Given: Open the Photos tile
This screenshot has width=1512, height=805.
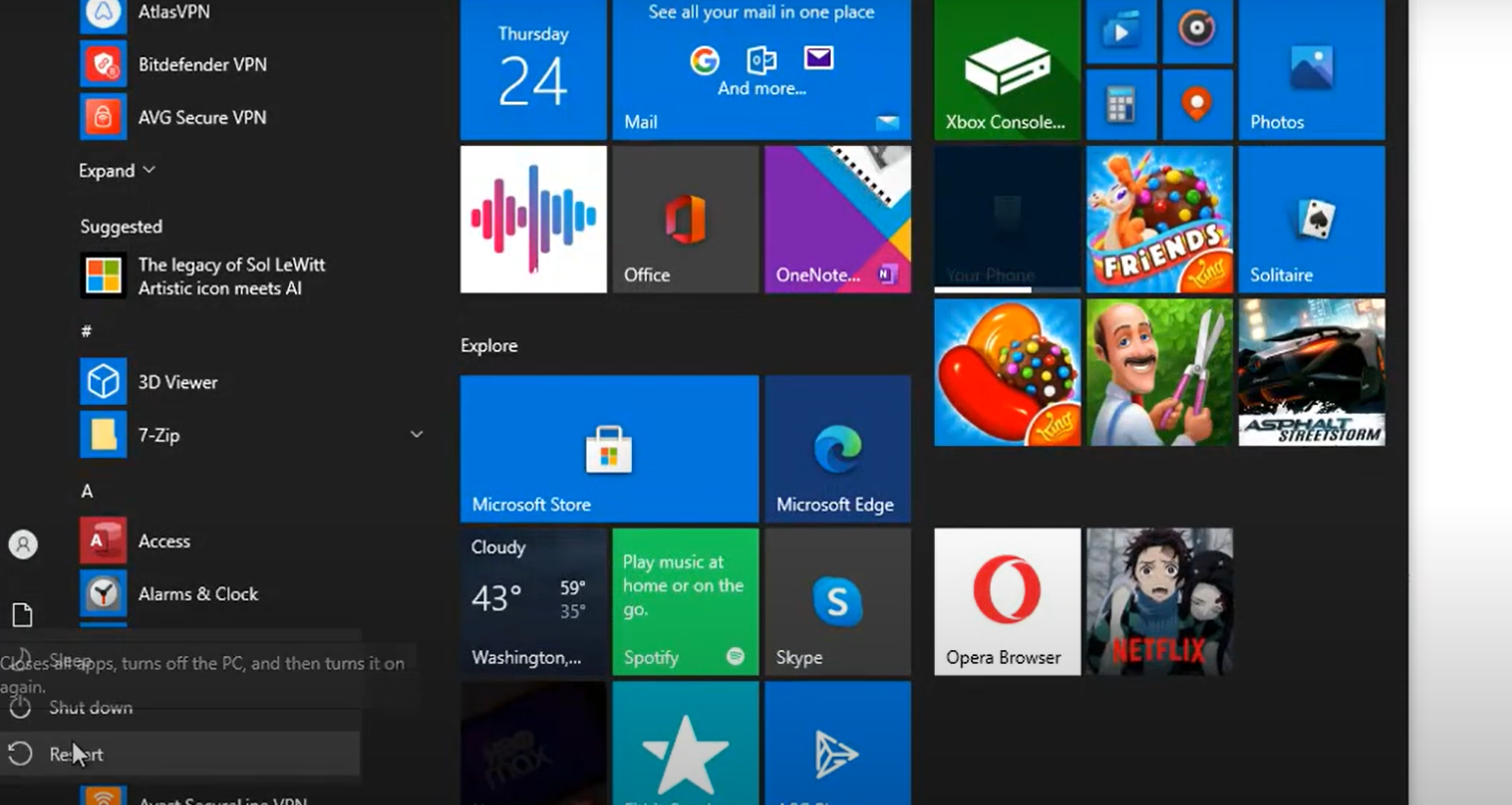Looking at the screenshot, I should tap(1311, 69).
